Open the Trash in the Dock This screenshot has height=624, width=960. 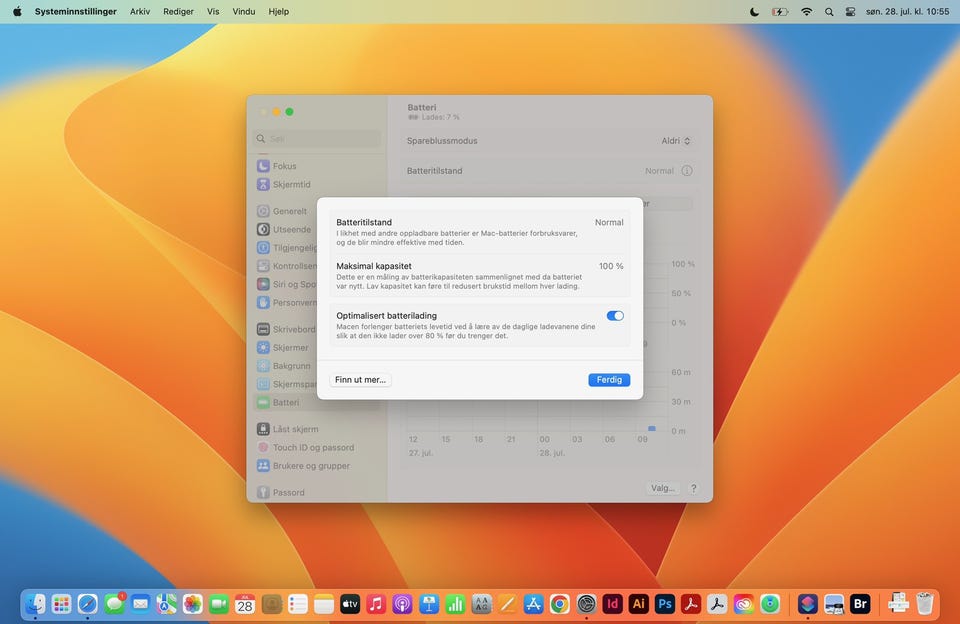(x=924, y=604)
